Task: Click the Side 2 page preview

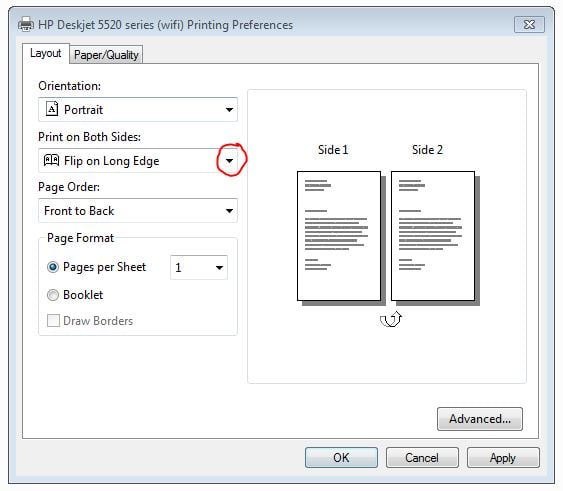Action: (433, 236)
